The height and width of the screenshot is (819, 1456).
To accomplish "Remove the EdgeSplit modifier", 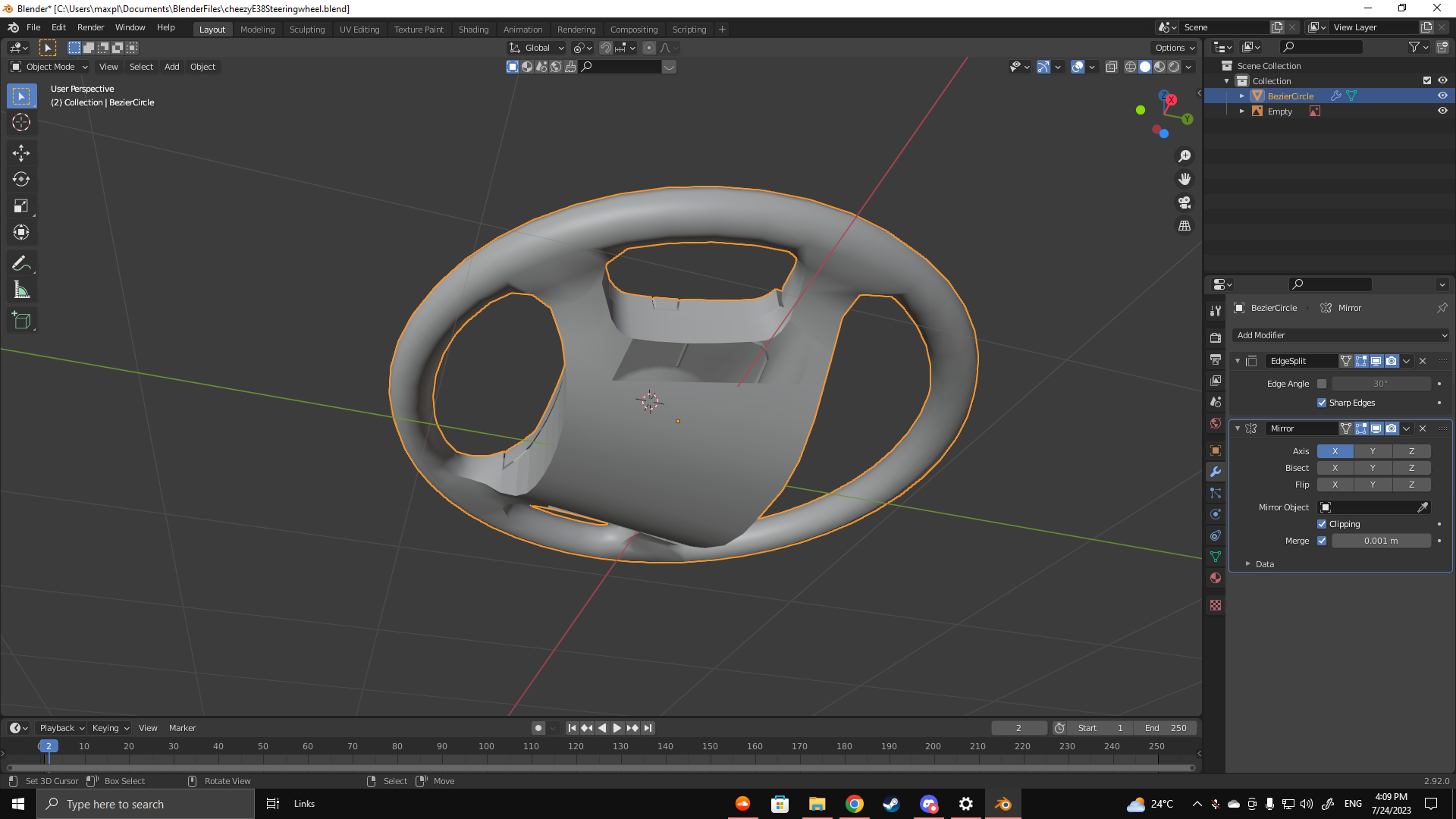I will tap(1423, 361).
